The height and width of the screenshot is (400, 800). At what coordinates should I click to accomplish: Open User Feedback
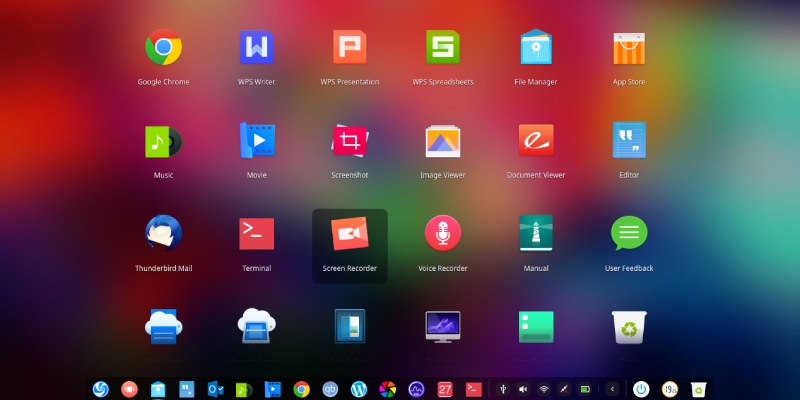[629, 233]
